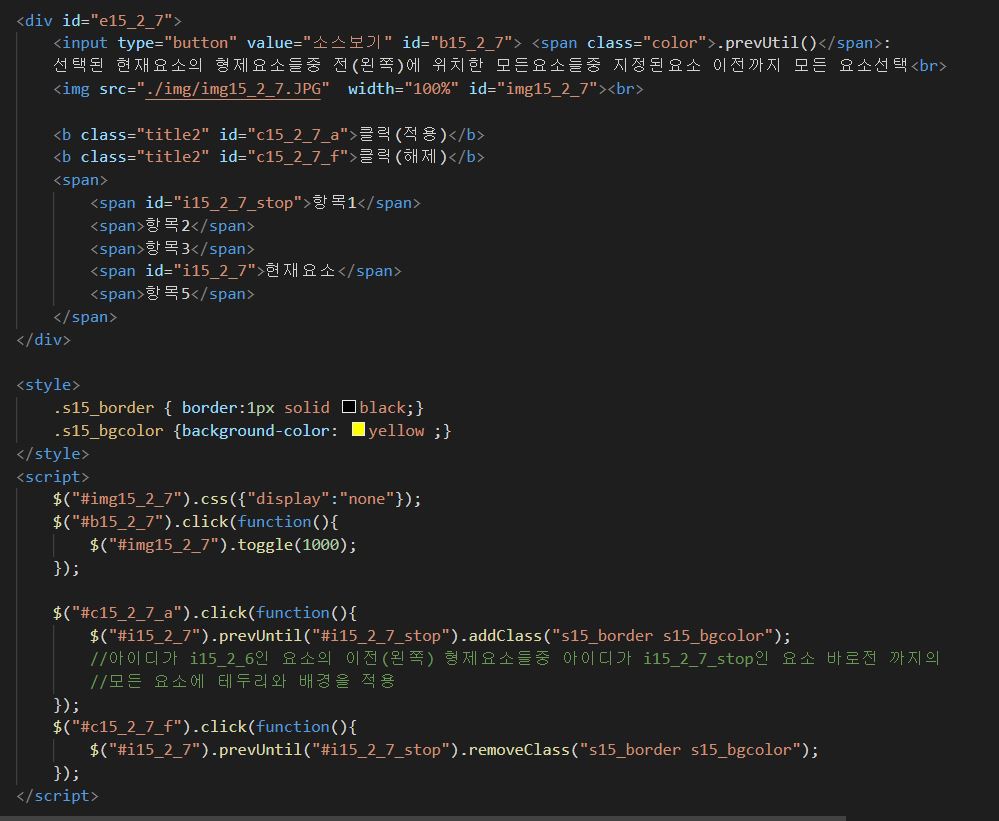Click the 클릭(해제) bold tag text
Screen dimensions: 999x821
(403, 157)
